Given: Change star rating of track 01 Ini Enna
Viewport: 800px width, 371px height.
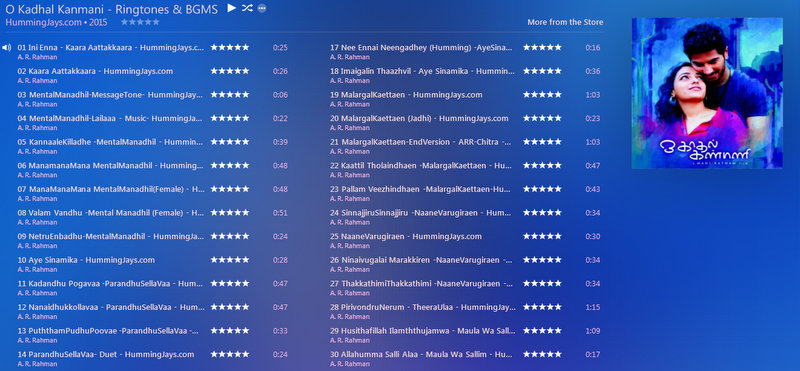Looking at the screenshot, I should pyautogui.click(x=230, y=47).
